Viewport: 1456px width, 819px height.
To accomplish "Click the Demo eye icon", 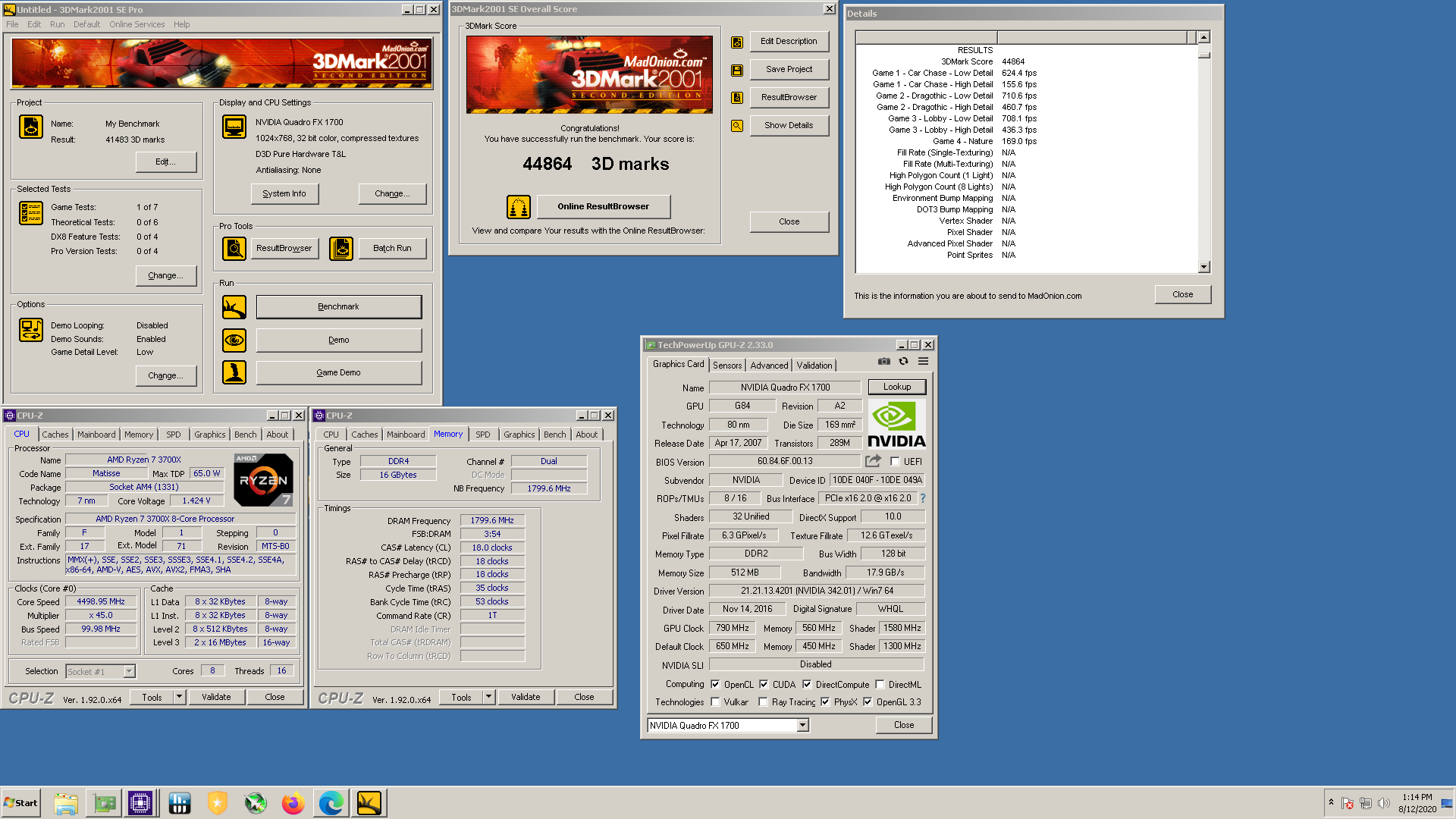I will coord(234,340).
